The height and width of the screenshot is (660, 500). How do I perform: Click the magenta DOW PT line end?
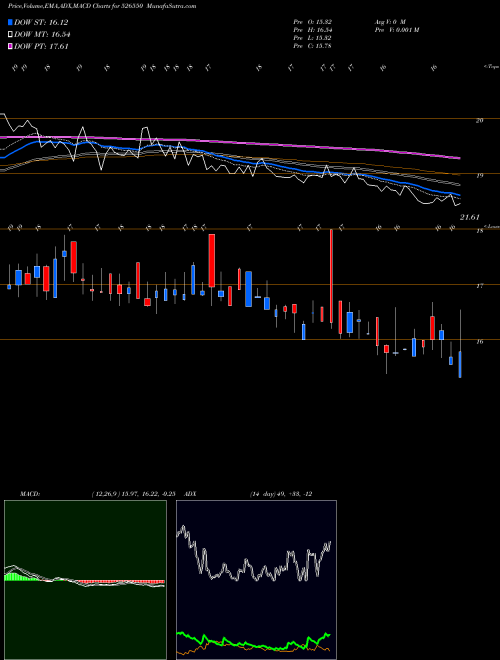pyautogui.click(x=458, y=158)
